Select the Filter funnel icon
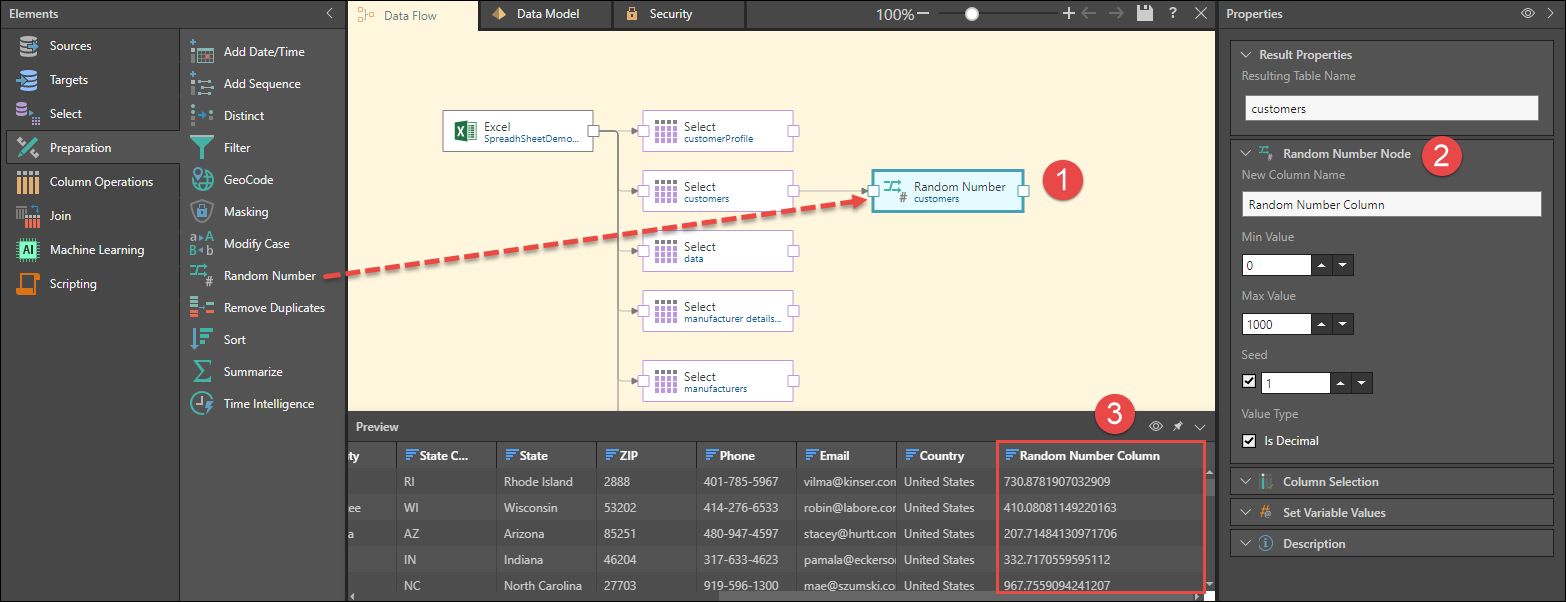 (202, 148)
